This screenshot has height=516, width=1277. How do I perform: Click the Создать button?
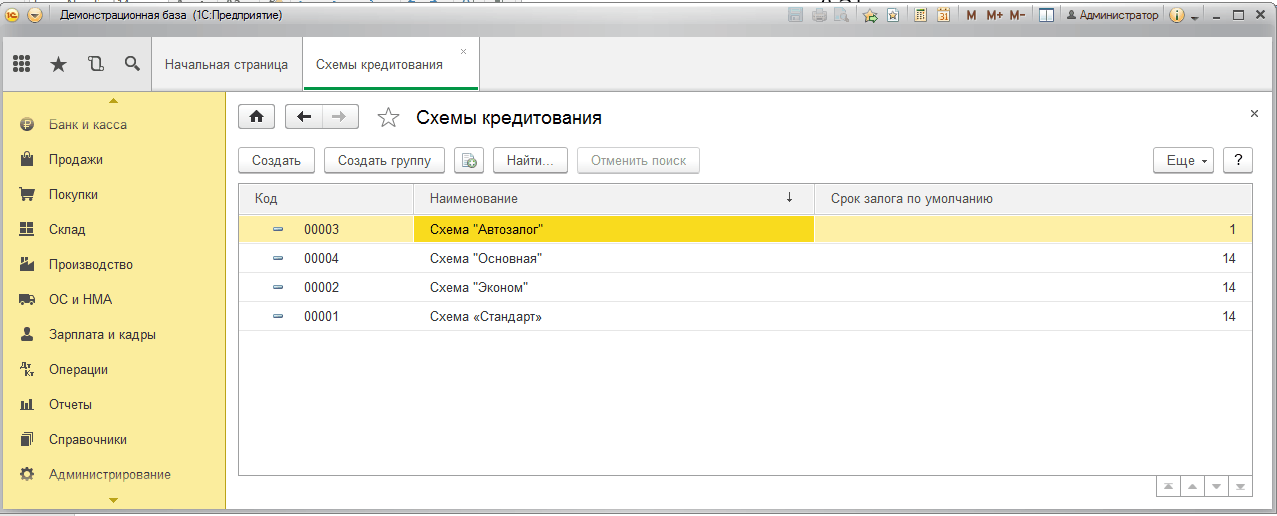[x=277, y=160]
